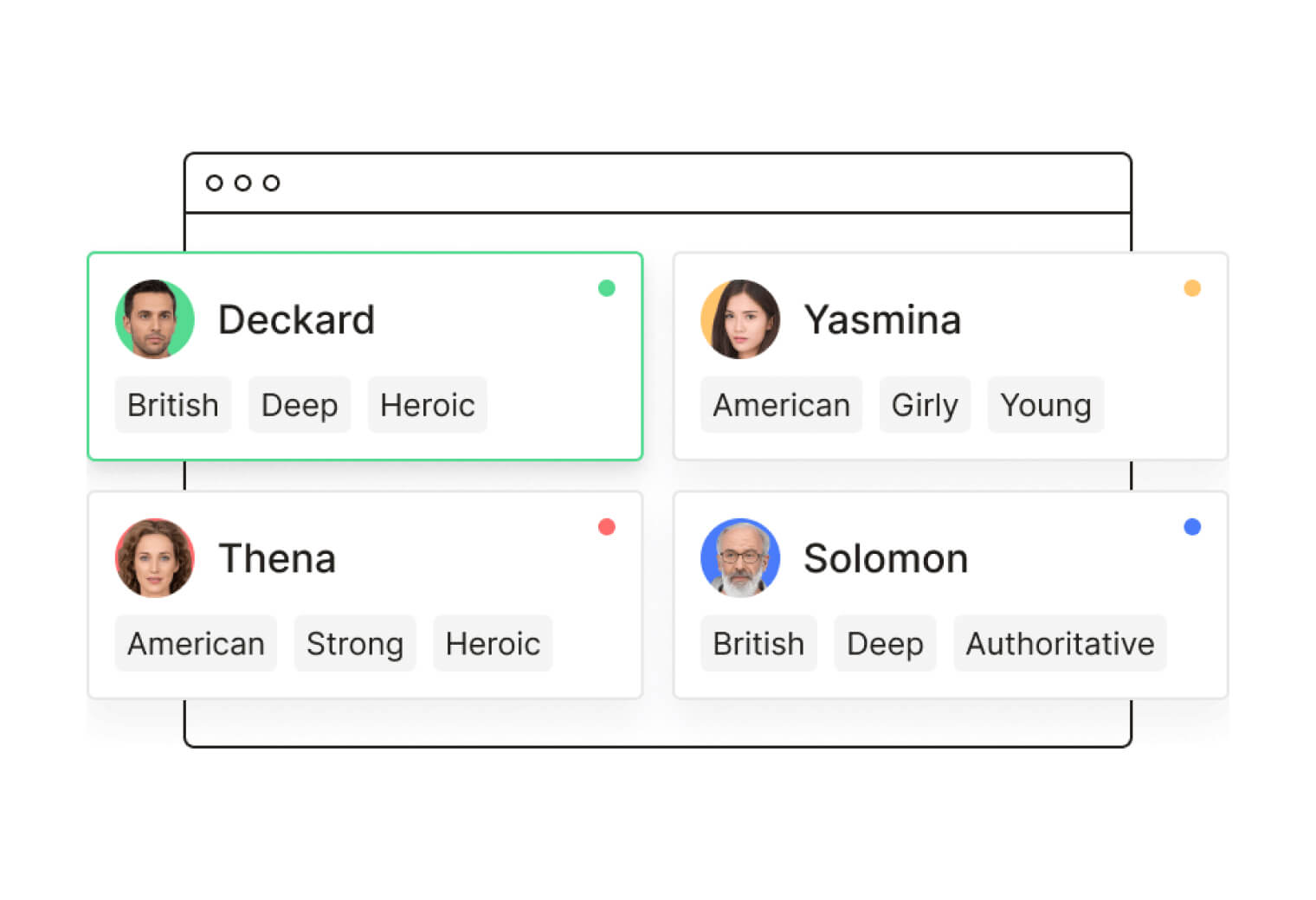Click Solomon's avatar photo
The width and height of the screenshot is (1316, 900).
(x=740, y=558)
